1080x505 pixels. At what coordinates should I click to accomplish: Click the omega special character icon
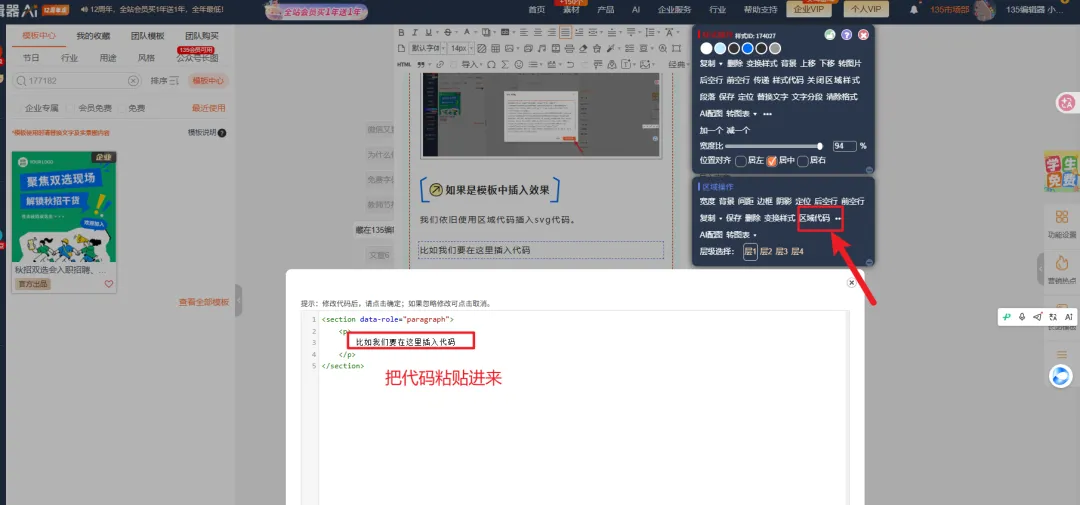(491, 64)
